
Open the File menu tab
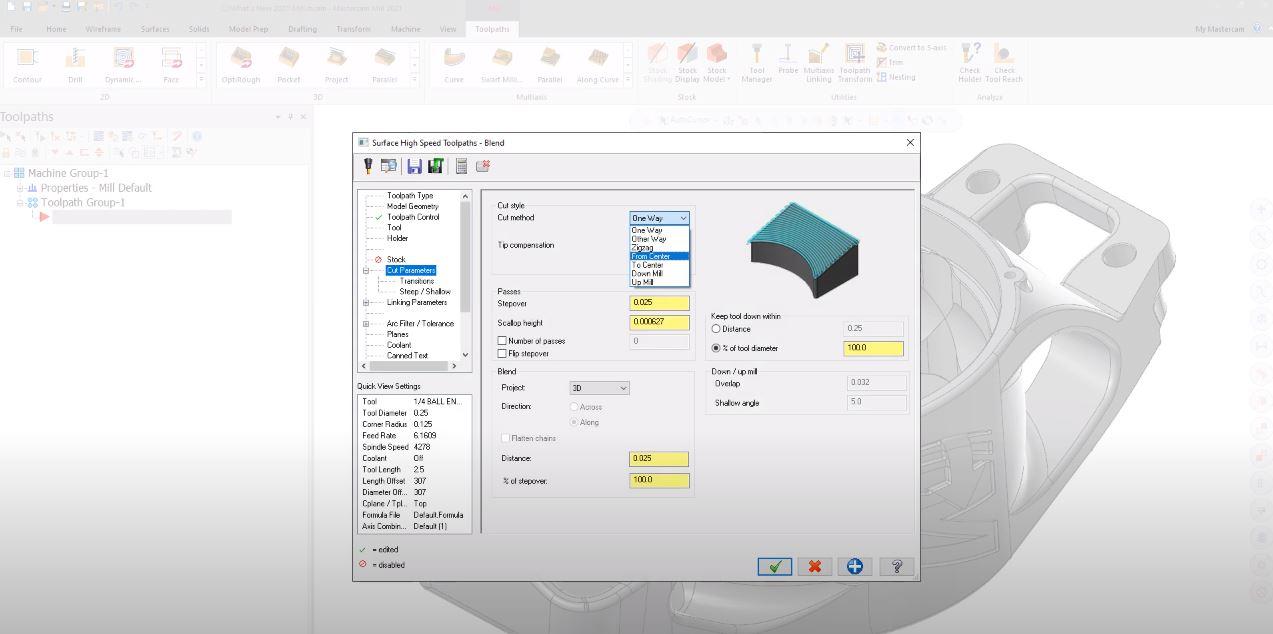16,29
